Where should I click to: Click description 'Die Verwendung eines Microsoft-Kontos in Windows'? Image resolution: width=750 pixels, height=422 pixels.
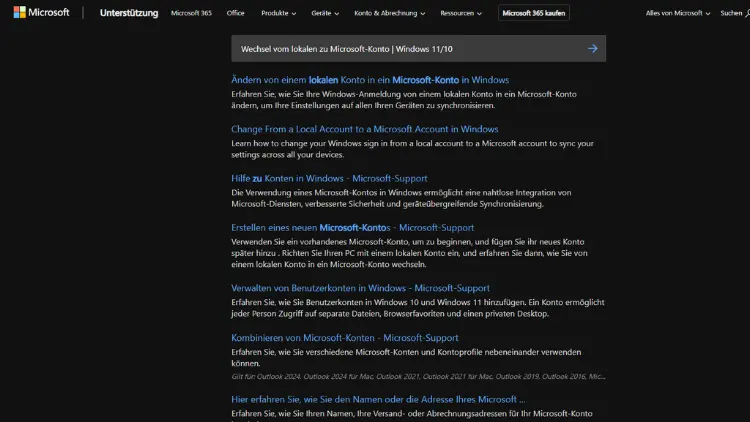(x=401, y=198)
